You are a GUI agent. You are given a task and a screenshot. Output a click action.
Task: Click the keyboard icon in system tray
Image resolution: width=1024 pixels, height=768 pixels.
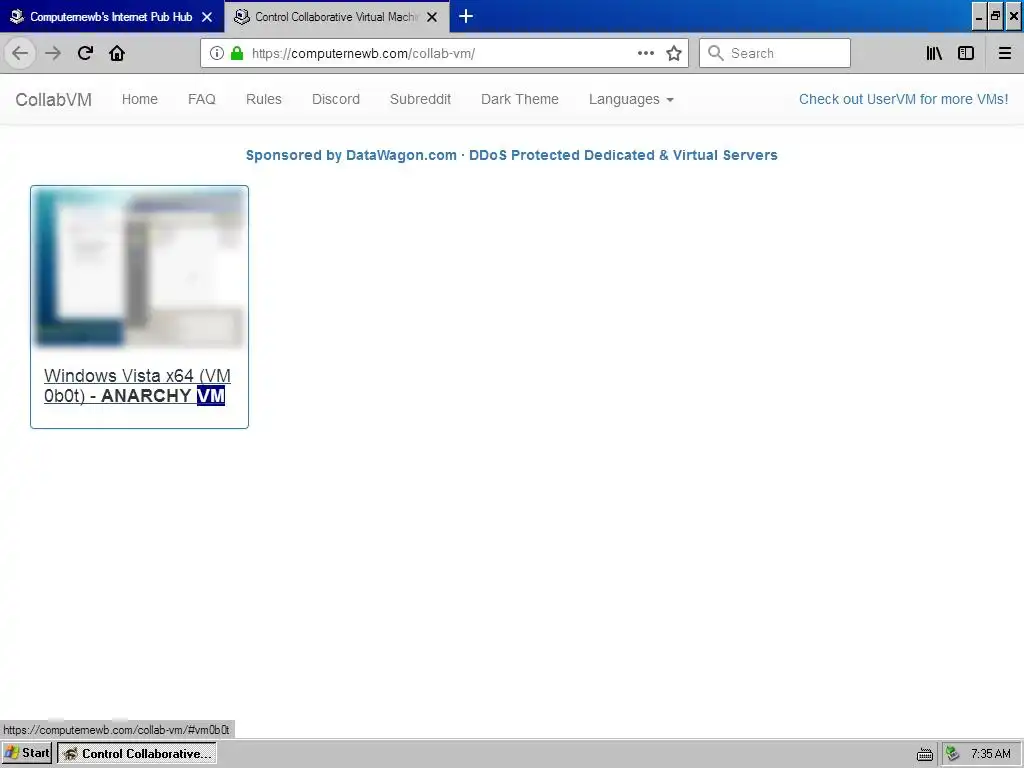tap(925, 754)
